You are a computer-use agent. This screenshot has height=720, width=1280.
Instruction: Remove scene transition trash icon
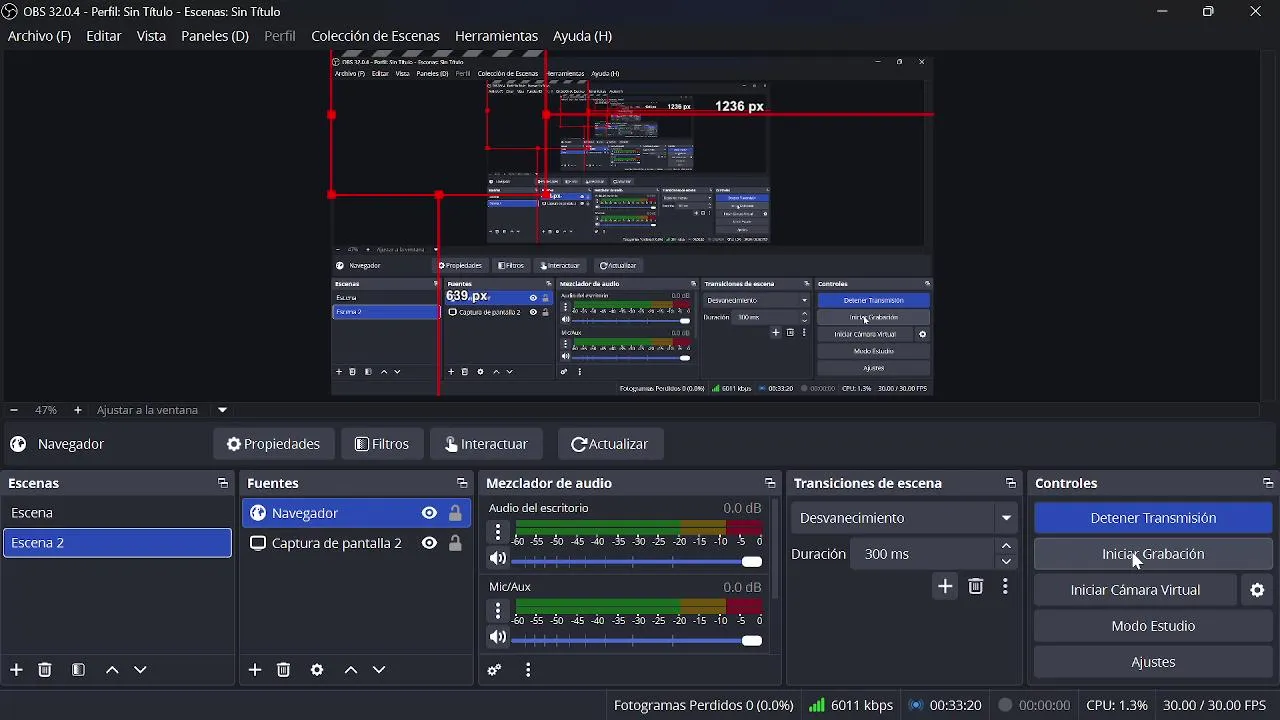click(976, 587)
